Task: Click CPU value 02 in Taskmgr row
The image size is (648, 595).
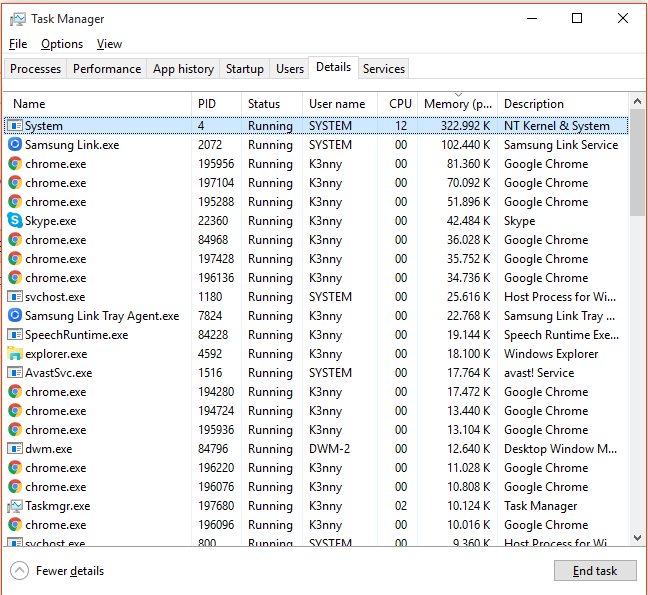Action: pyautogui.click(x=401, y=506)
